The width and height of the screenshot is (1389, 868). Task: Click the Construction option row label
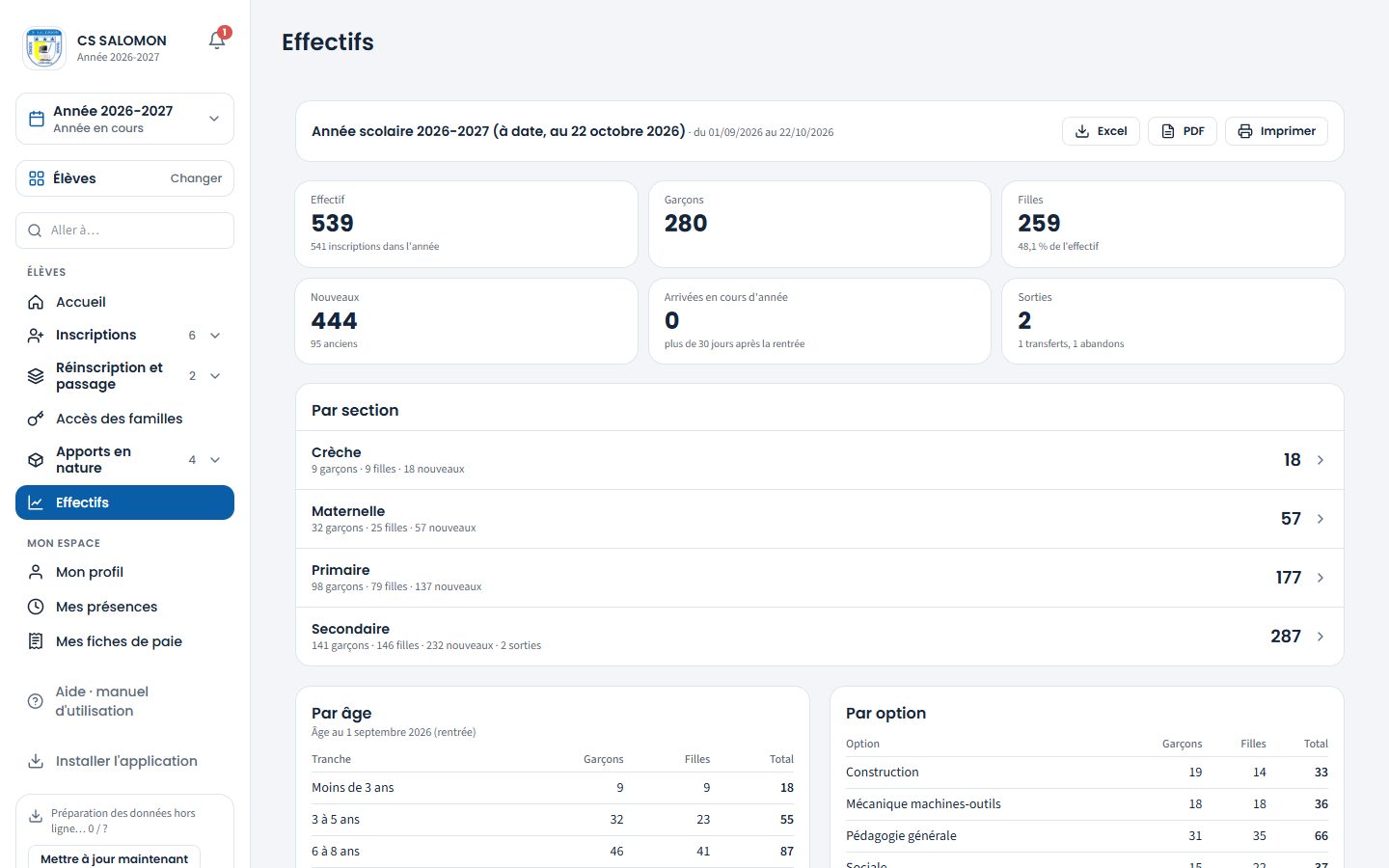click(882, 772)
